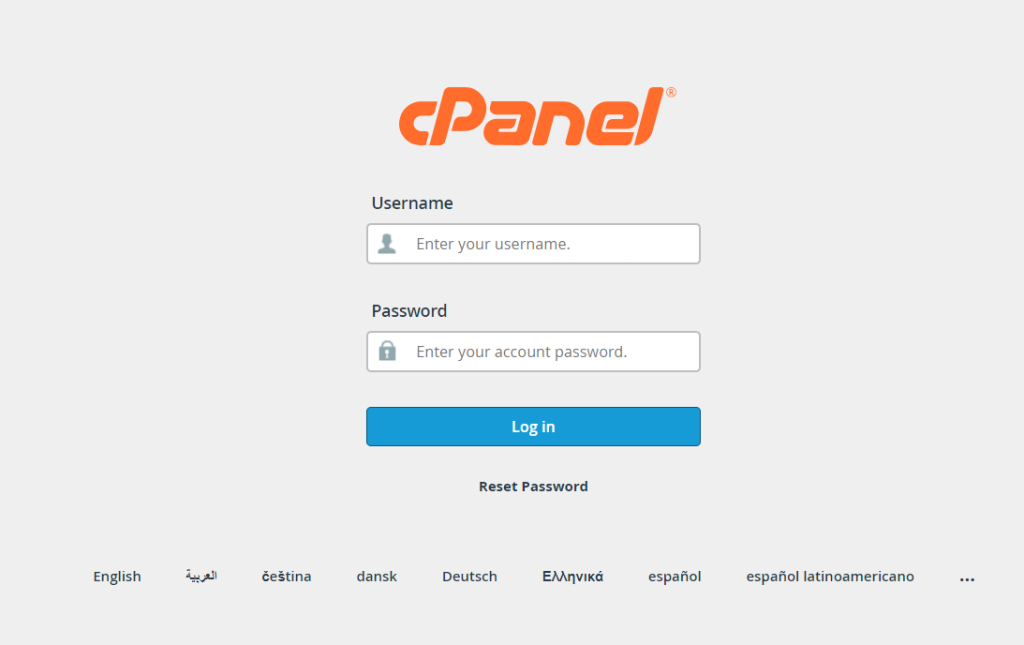Switch to Deutsch language
Image resolution: width=1024 pixels, height=645 pixels.
[469, 577]
